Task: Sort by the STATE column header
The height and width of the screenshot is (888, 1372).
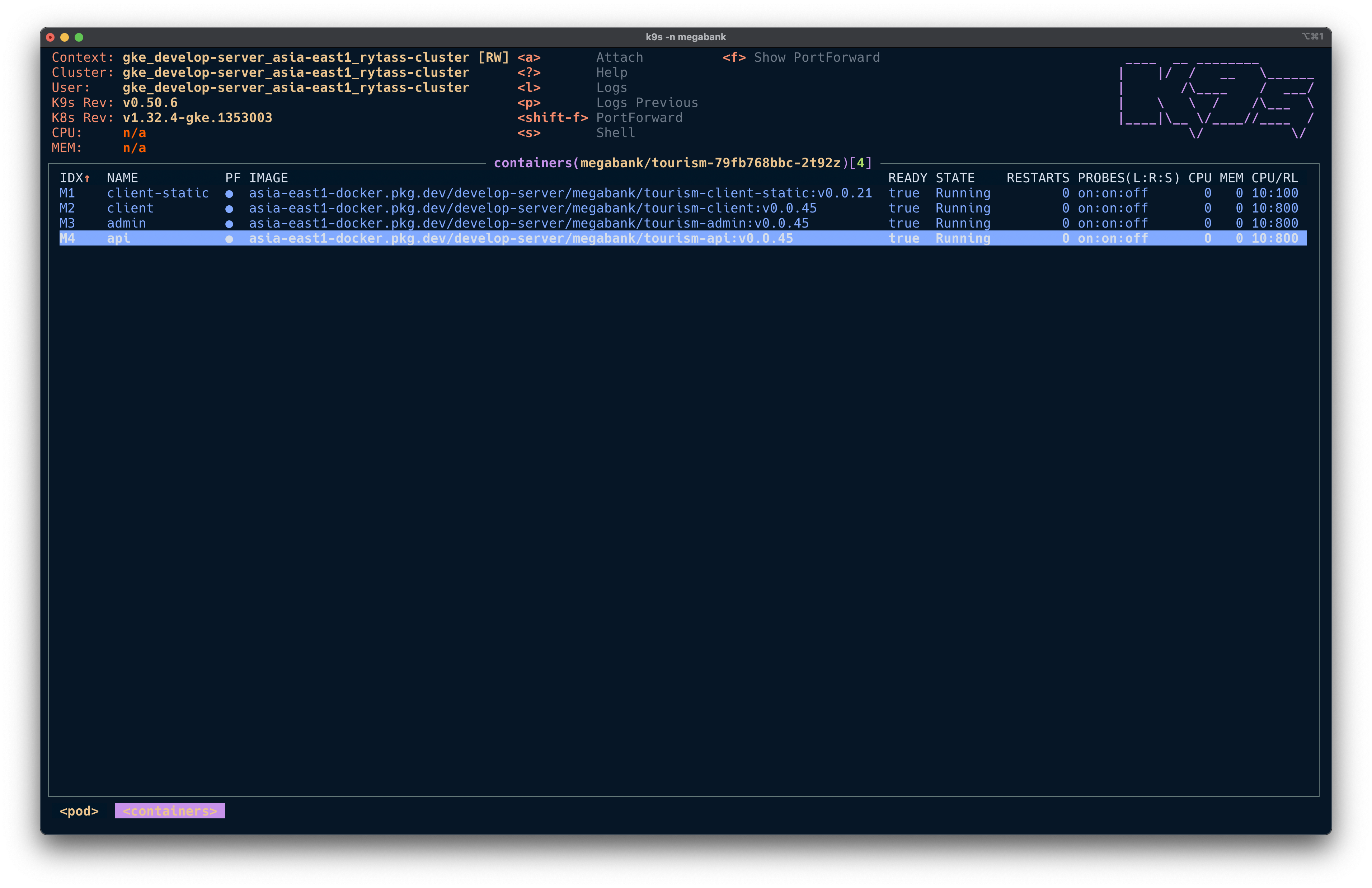Action: click(x=955, y=178)
